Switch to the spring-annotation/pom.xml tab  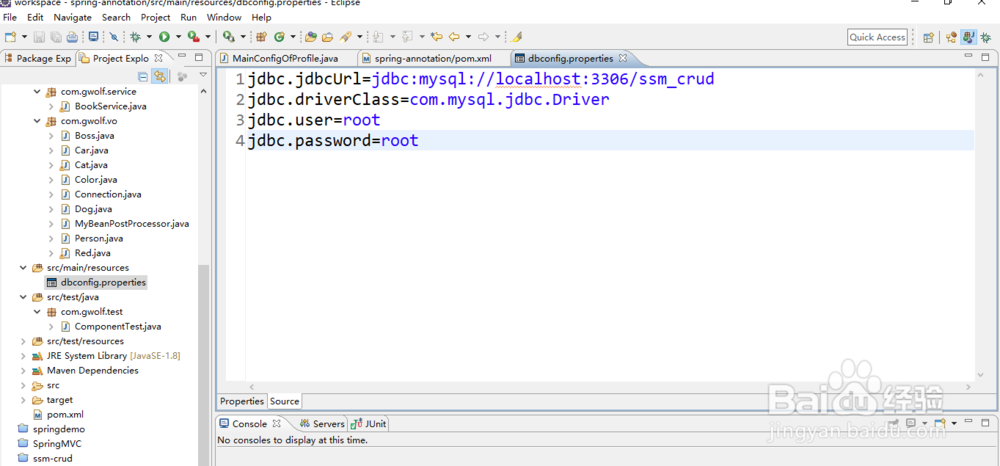(x=433, y=59)
